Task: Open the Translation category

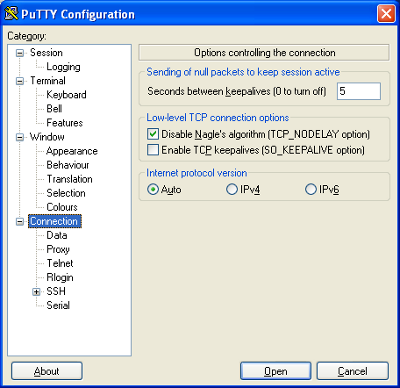Action: click(69, 179)
